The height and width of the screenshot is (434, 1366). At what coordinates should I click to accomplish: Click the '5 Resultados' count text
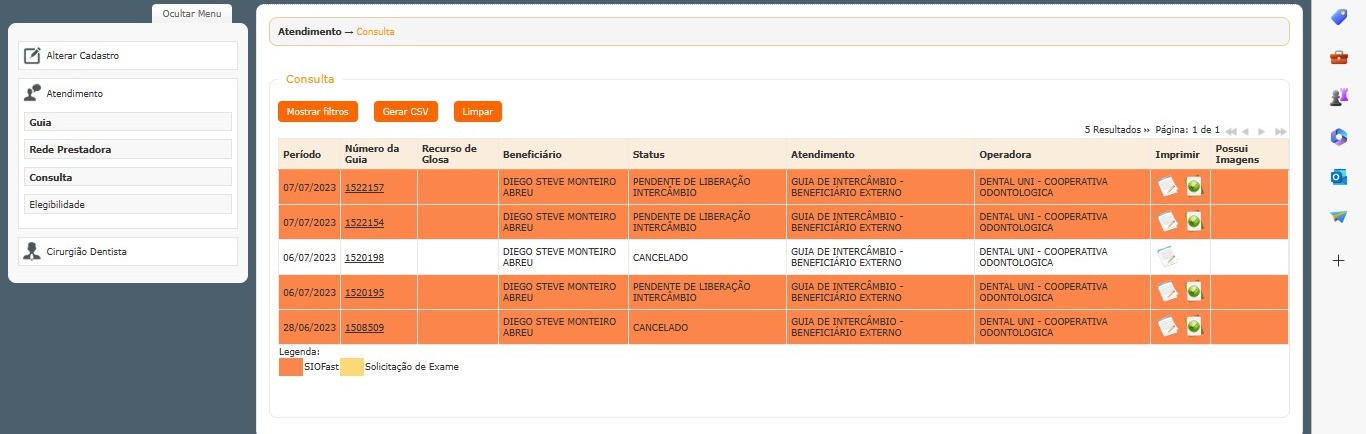tap(1112, 130)
